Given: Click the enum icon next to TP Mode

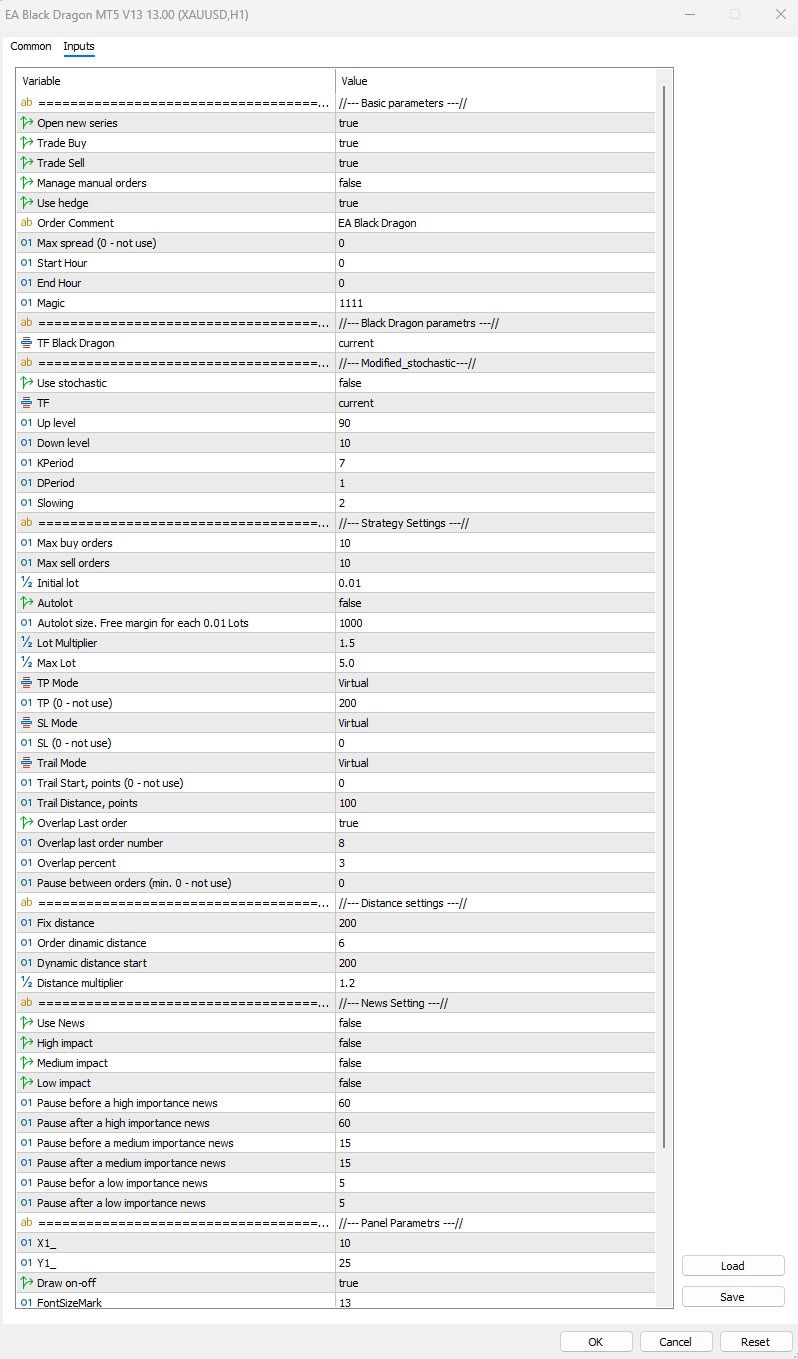Looking at the screenshot, I should [27, 683].
